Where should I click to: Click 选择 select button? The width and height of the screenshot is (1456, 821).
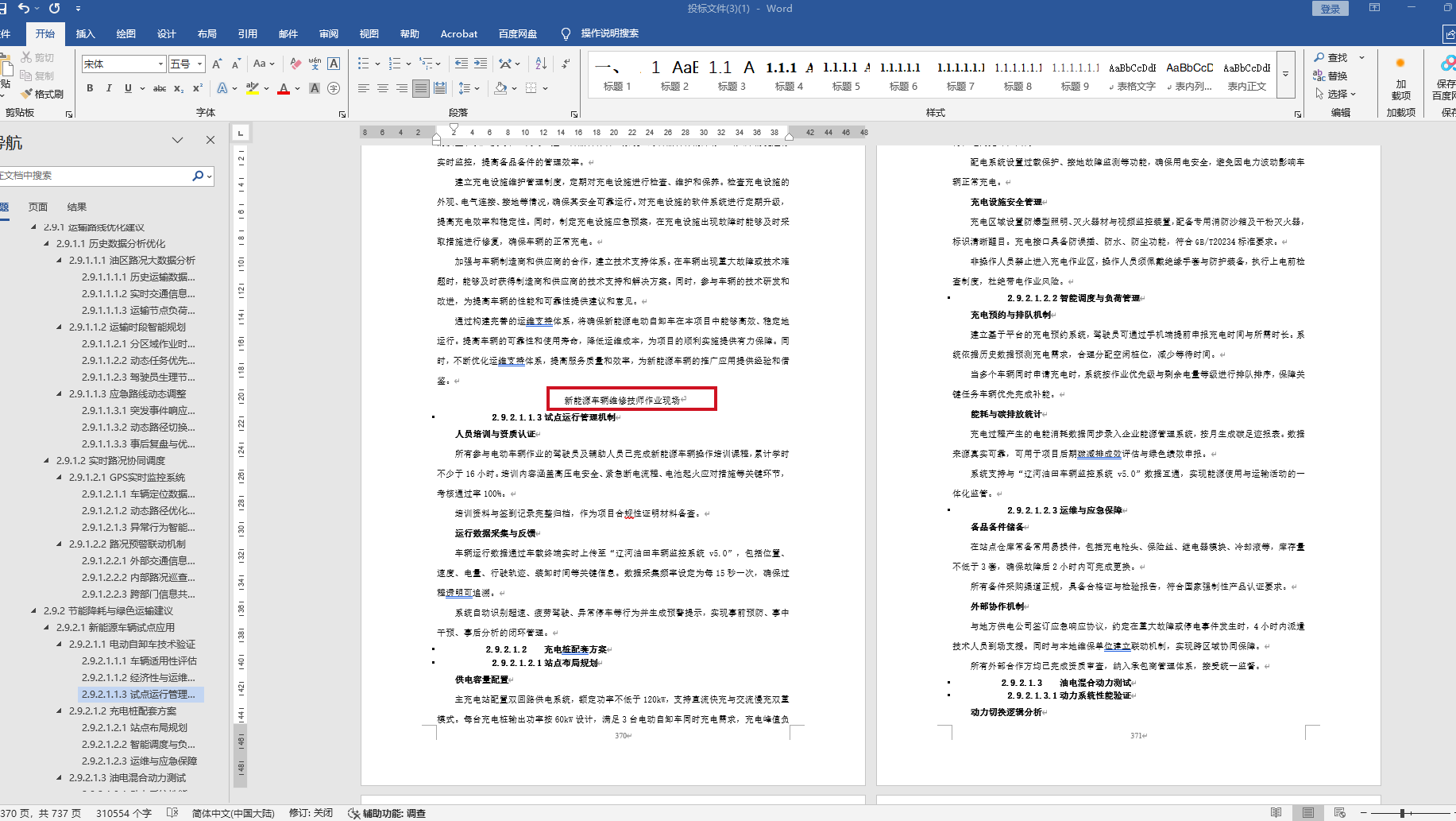tap(1335, 94)
